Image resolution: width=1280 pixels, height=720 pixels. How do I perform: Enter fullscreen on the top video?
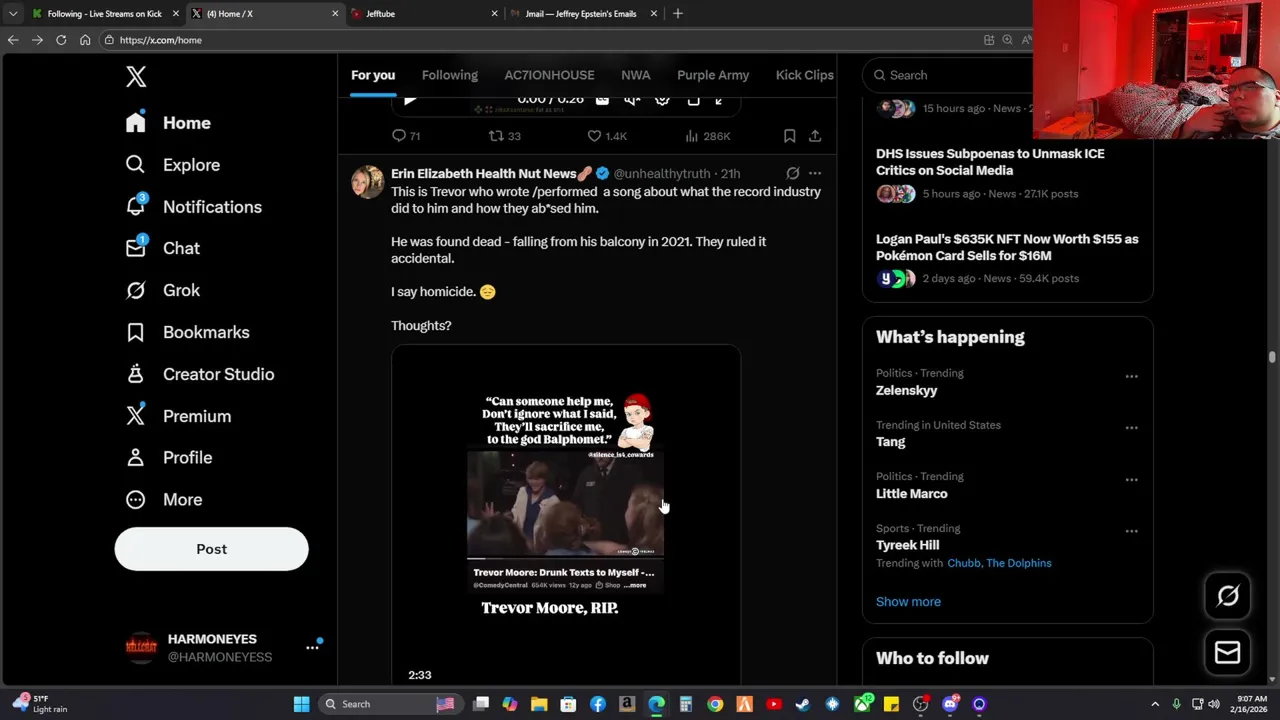point(718,100)
